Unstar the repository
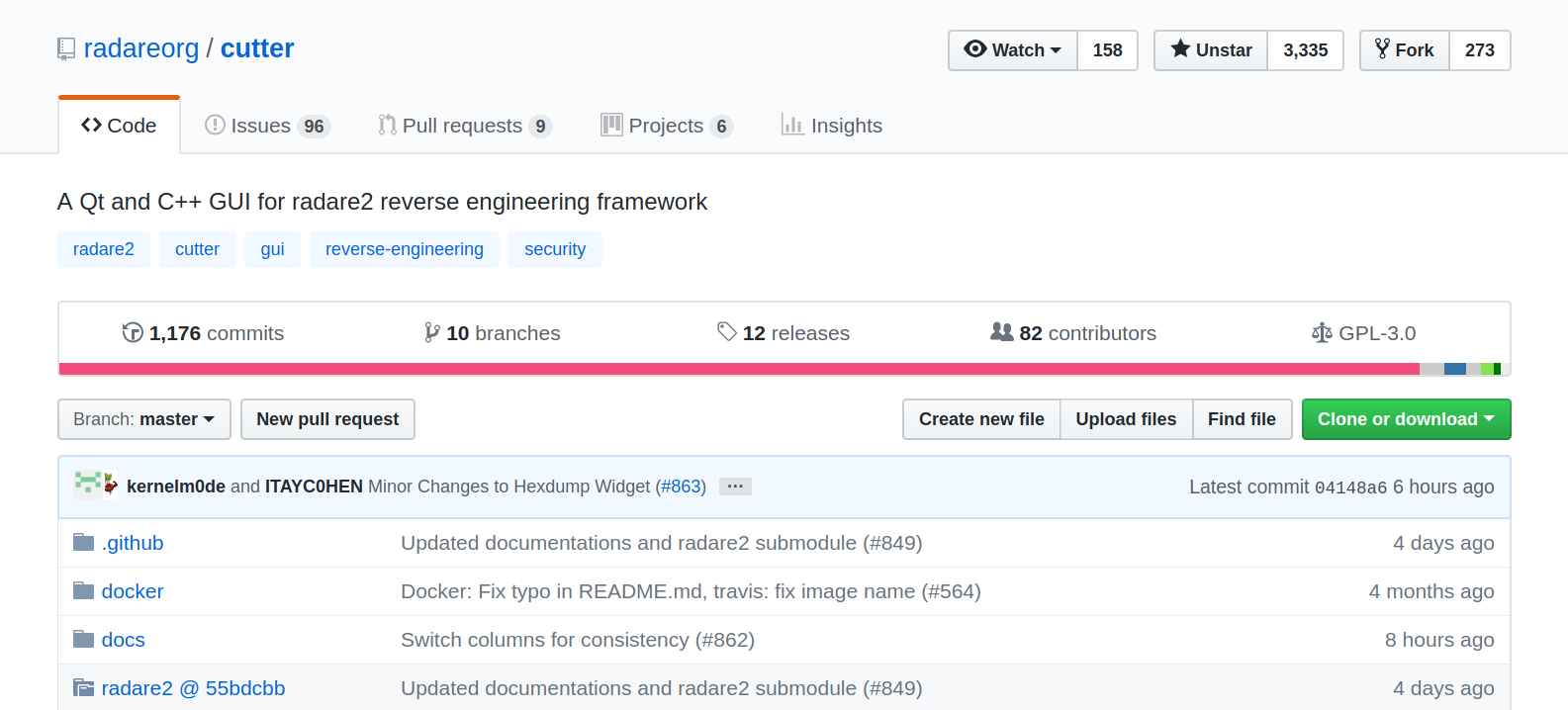 [x=1211, y=50]
